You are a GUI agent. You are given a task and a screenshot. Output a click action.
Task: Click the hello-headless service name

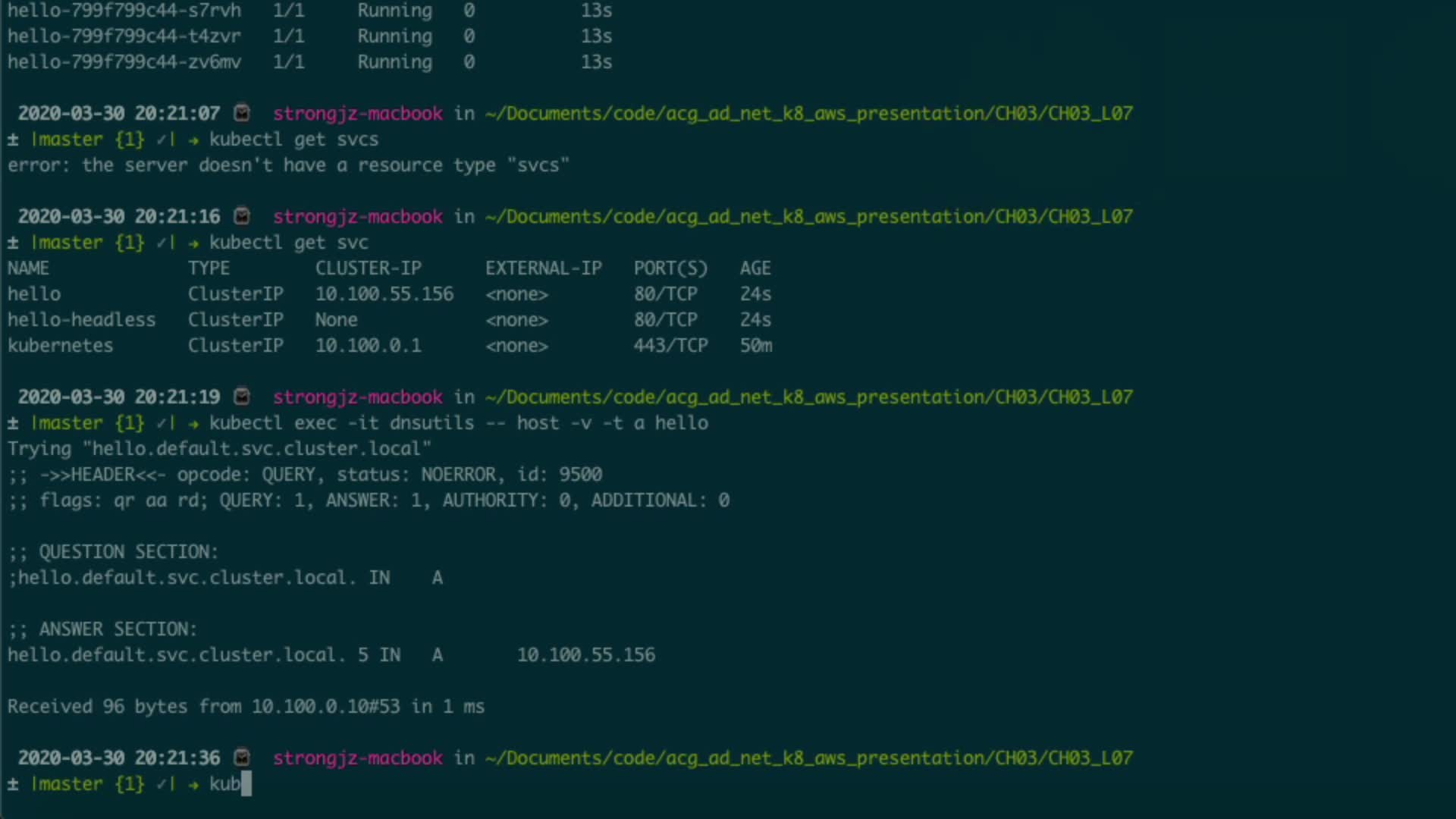coord(81,320)
